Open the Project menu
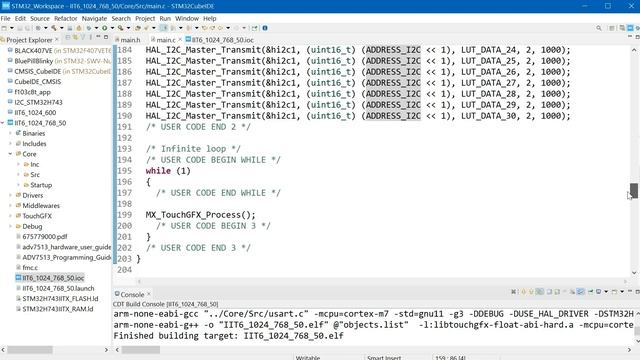640x360 pixels. point(145,18)
